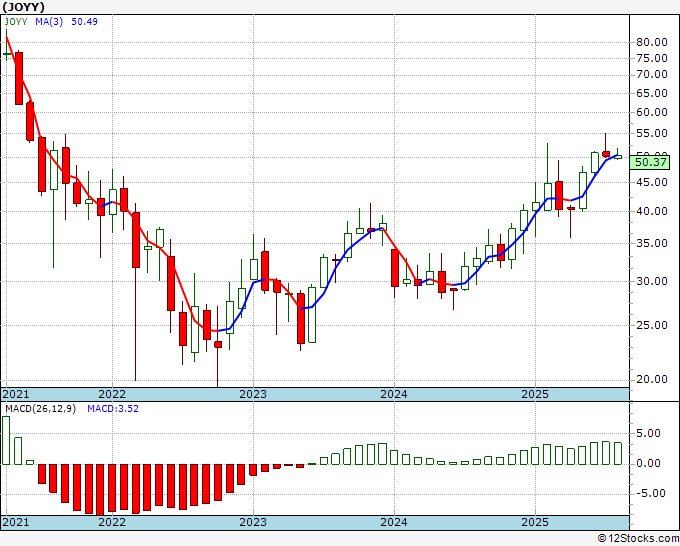Image resolution: width=680 pixels, height=546 pixels.
Task: Click the 45.00 price axis label
Action: pos(651,182)
